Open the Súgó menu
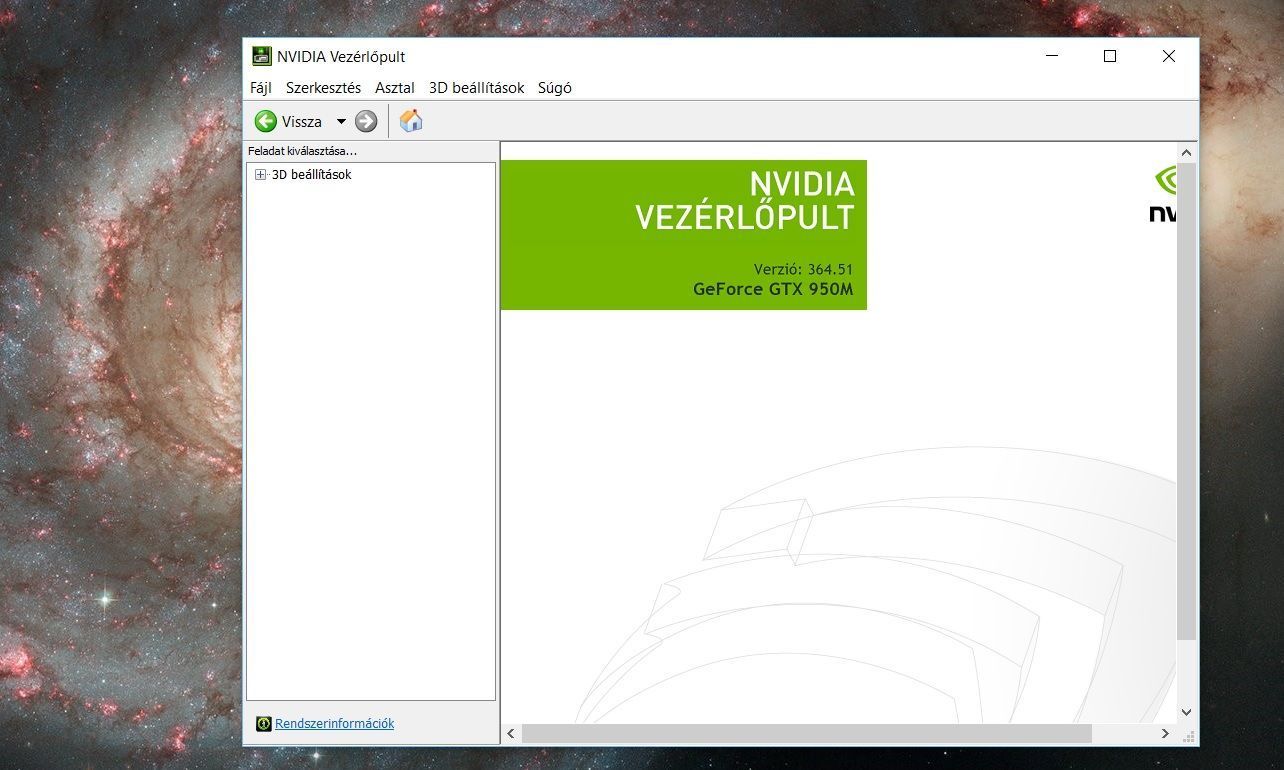 point(555,88)
